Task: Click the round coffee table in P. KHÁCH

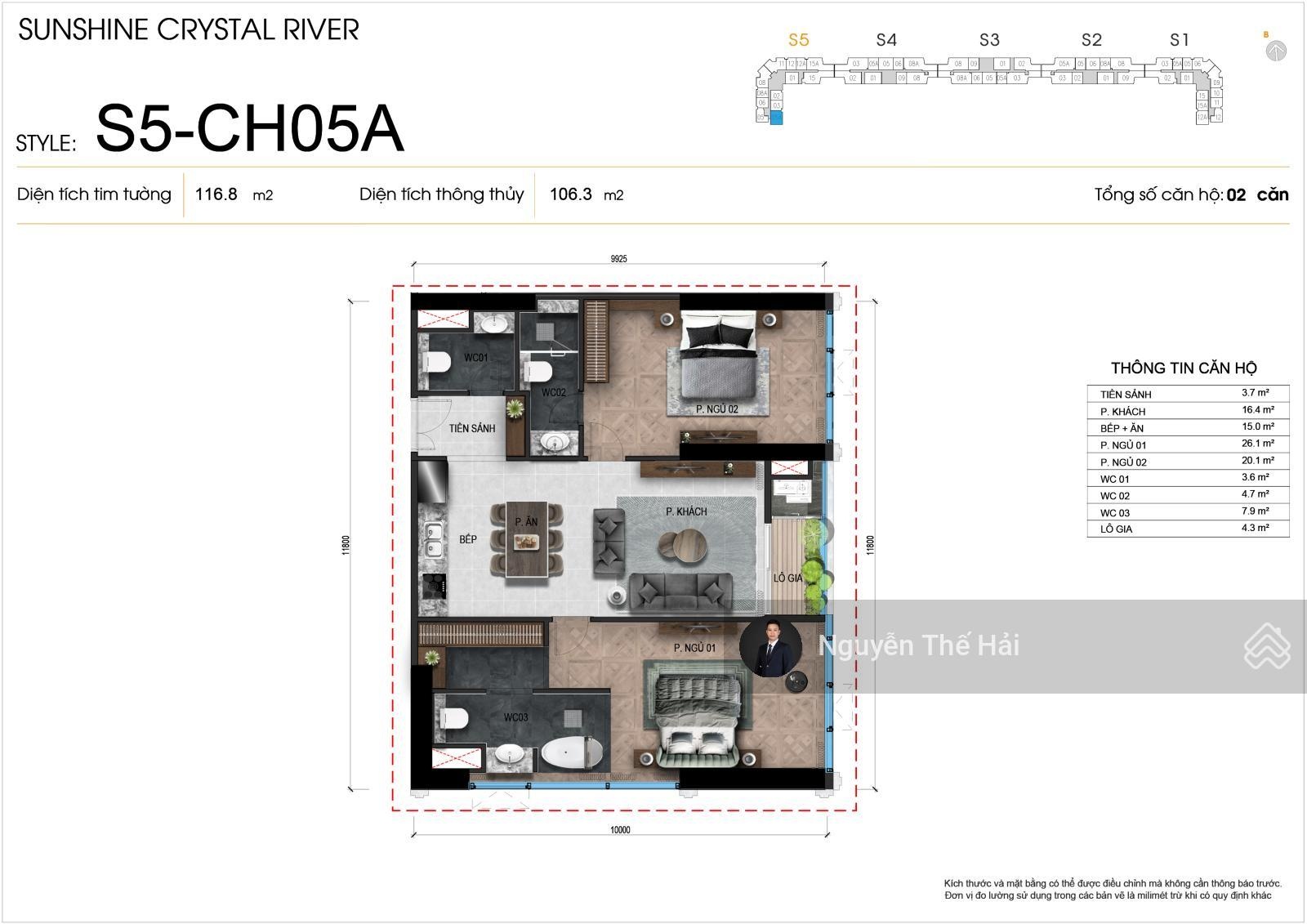Action: tap(683, 546)
